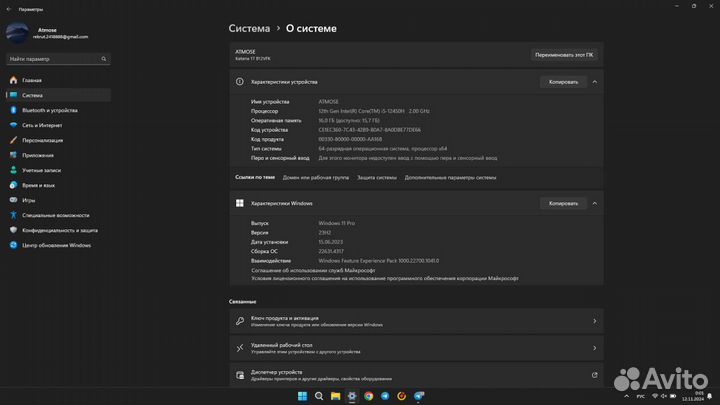Open Условия лицензионного соглашения link
The width and height of the screenshot is (720, 405).
[385, 278]
